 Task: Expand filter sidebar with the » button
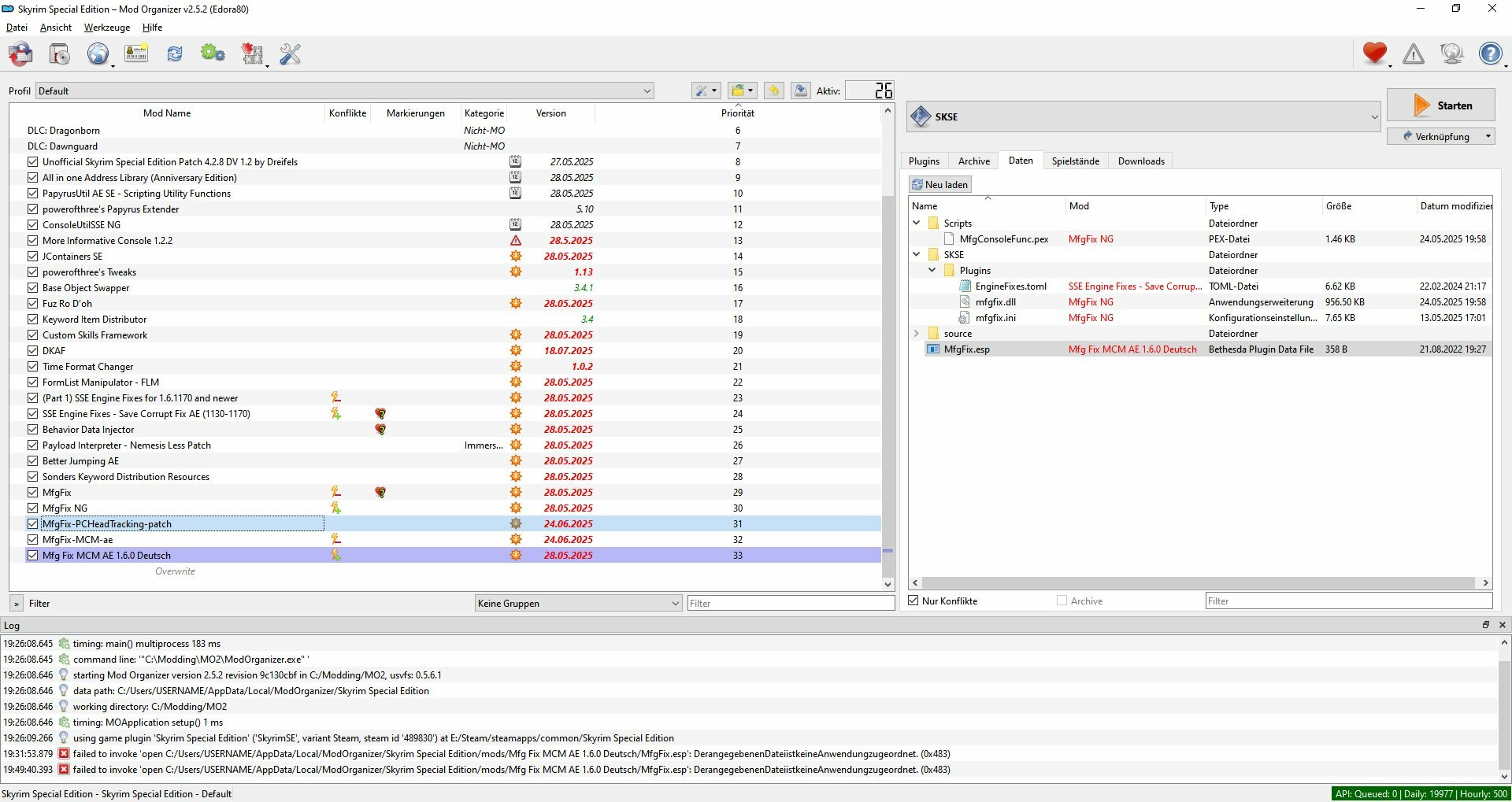16,604
